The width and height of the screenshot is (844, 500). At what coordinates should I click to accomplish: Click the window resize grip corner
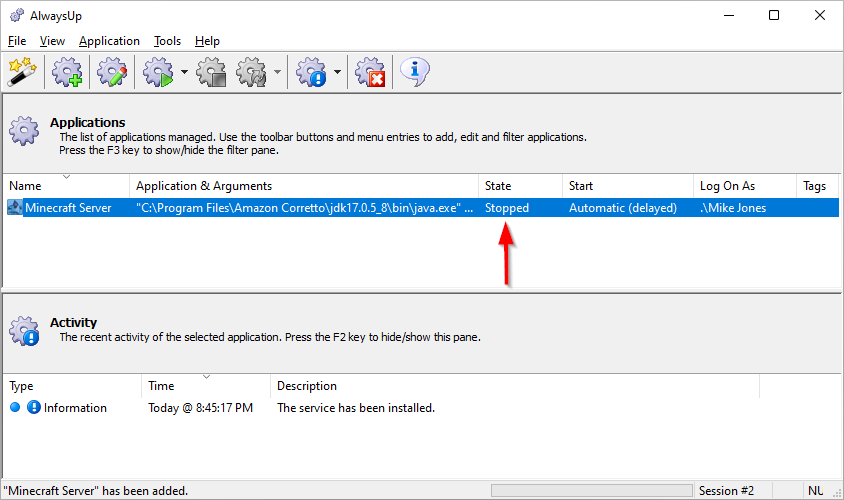(837, 493)
